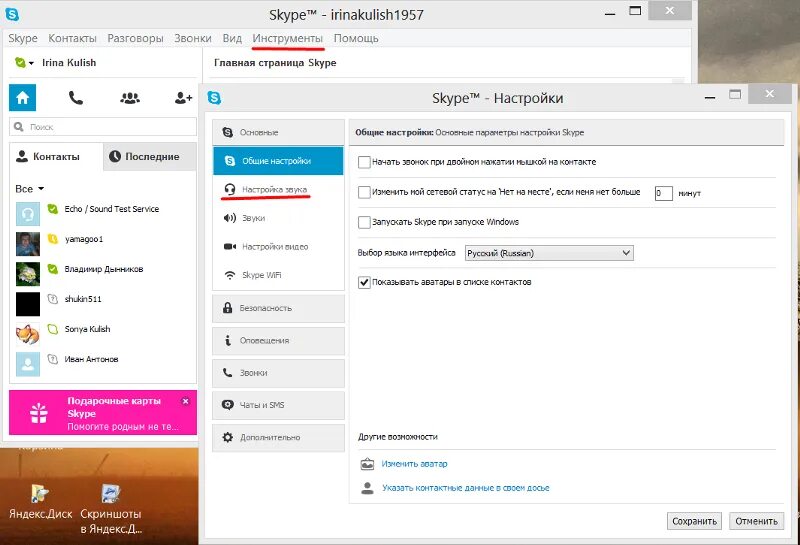Click the search magnifier icon
This screenshot has width=800, height=545.
(x=19, y=127)
